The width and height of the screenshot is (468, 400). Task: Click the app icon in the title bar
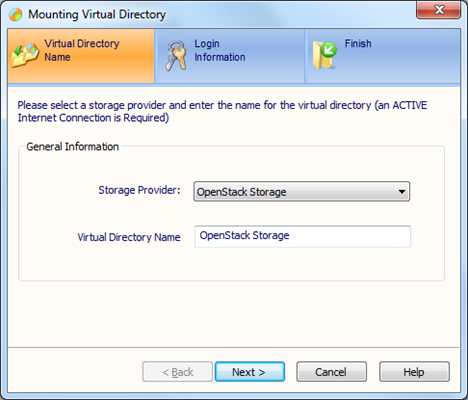click(x=15, y=14)
